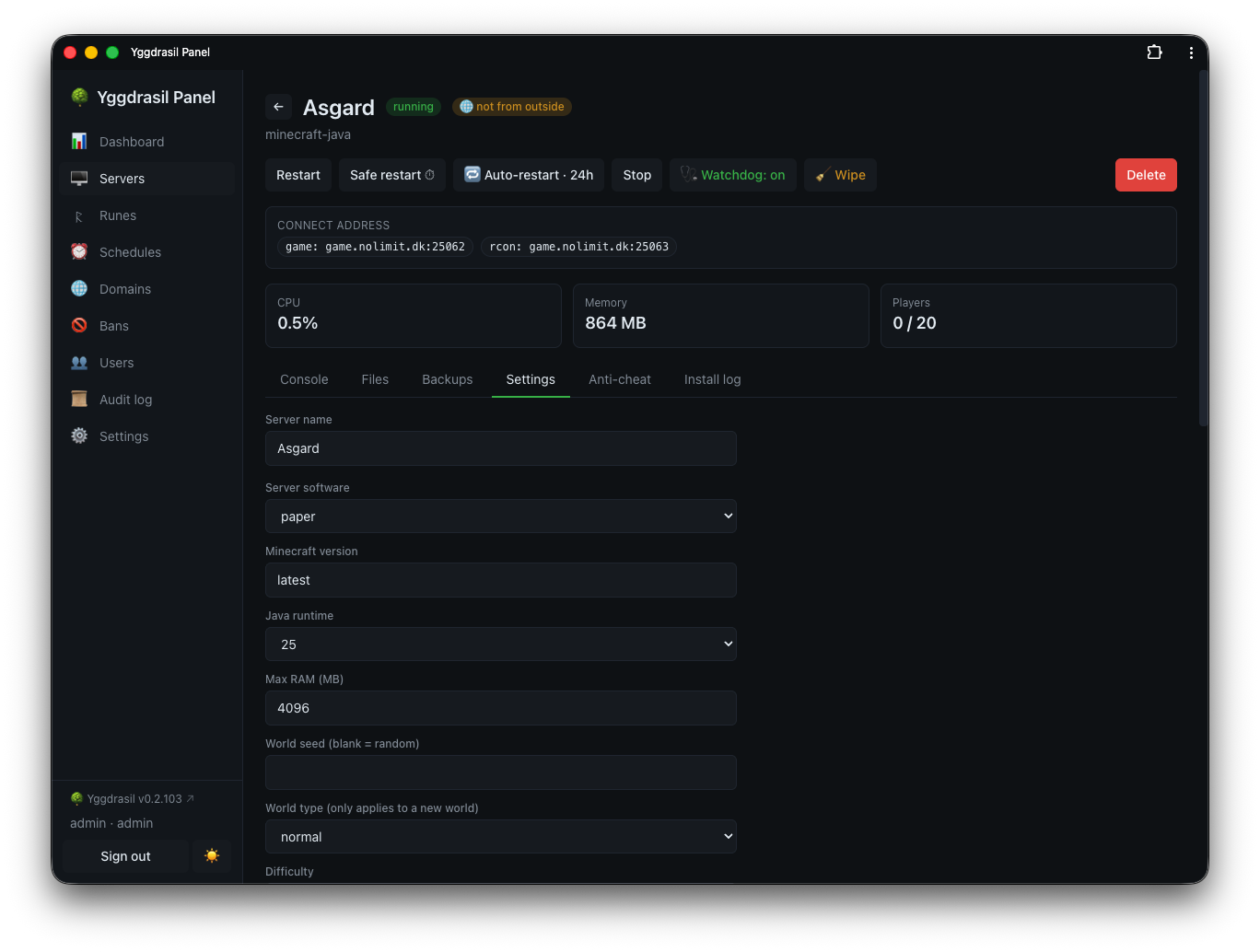
Task: Open browser extensions puzzle icon
Action: (x=1154, y=52)
